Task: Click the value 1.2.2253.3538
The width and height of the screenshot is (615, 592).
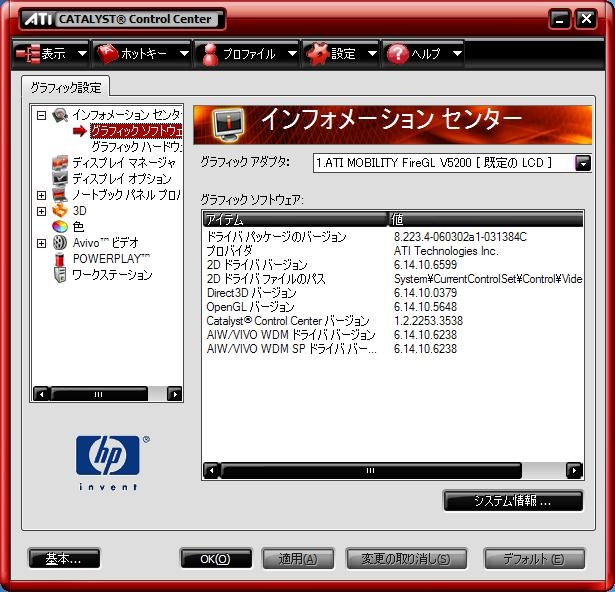Action: coord(428,321)
